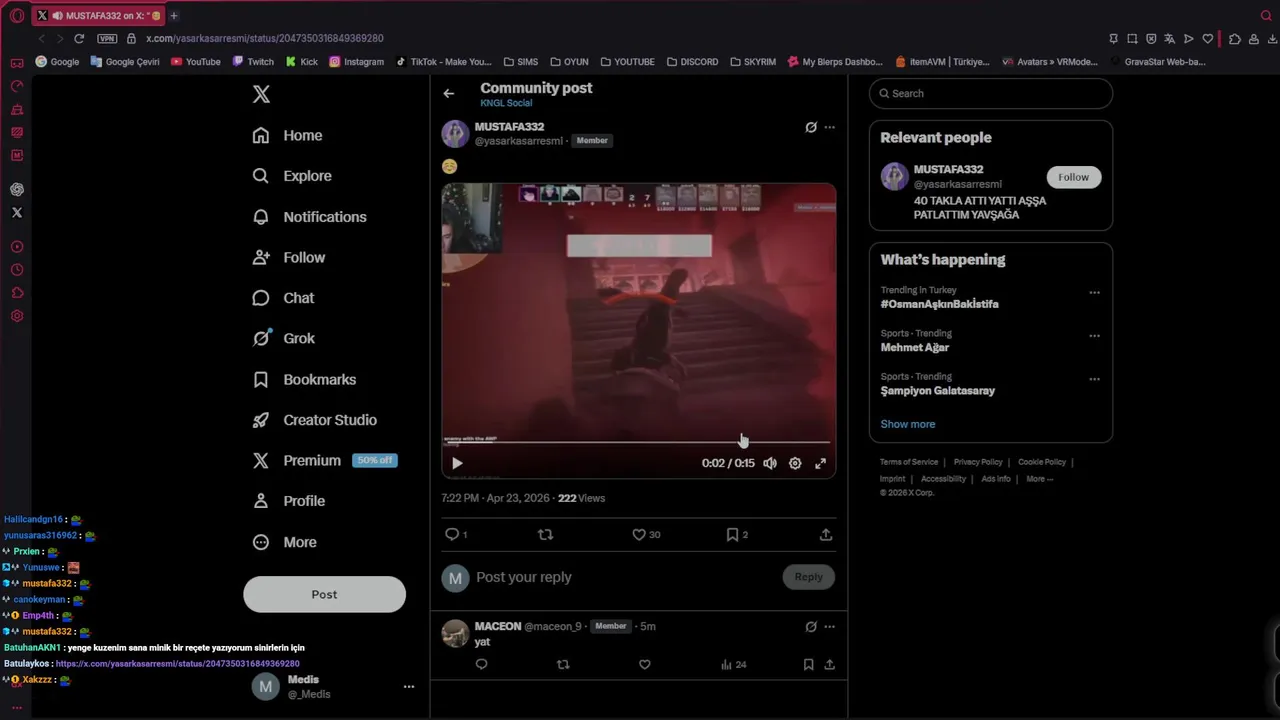
Task: Enter video fullscreen mode
Action: pyautogui.click(x=820, y=463)
